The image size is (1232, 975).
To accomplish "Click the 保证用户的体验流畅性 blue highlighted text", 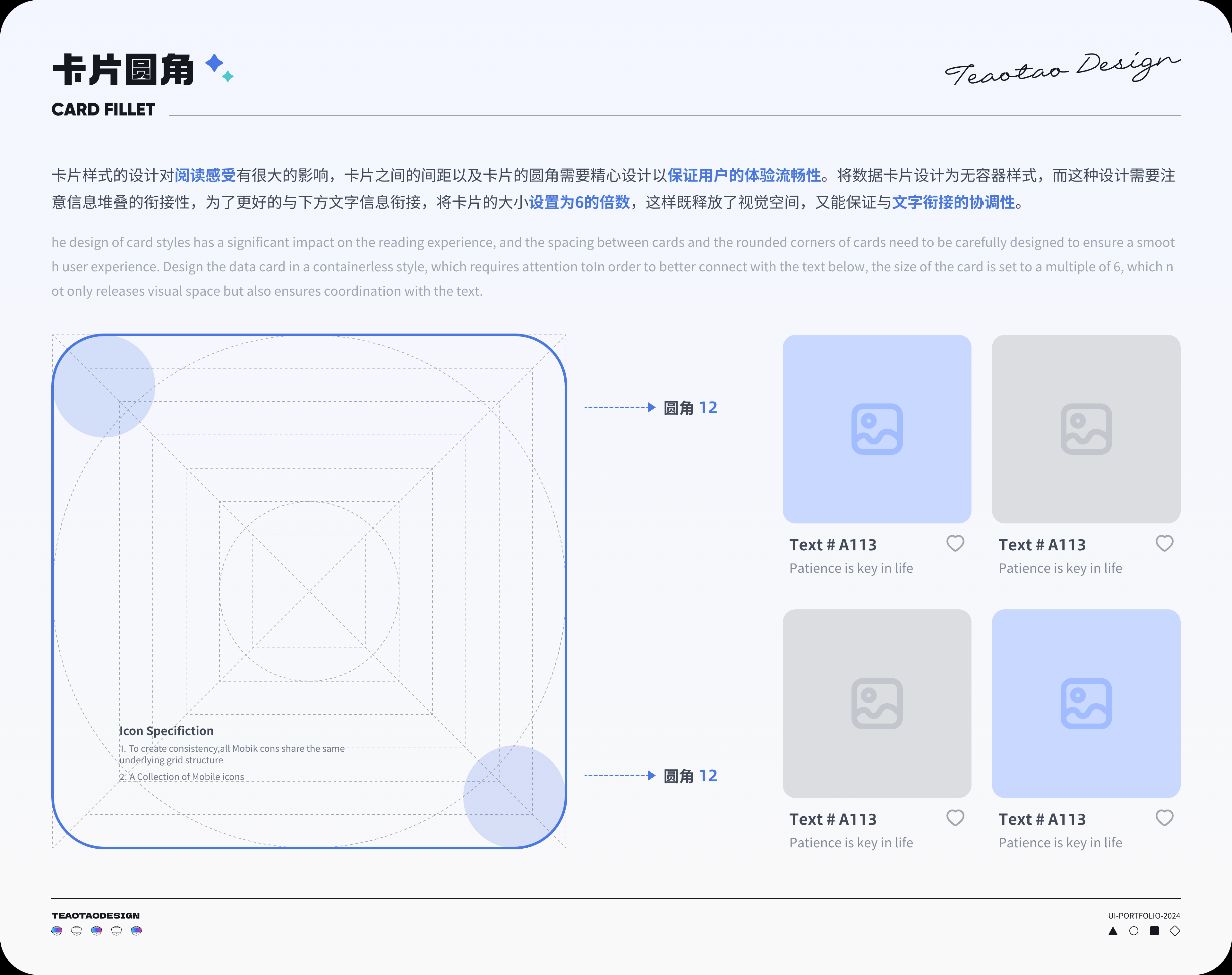I will pyautogui.click(x=744, y=175).
